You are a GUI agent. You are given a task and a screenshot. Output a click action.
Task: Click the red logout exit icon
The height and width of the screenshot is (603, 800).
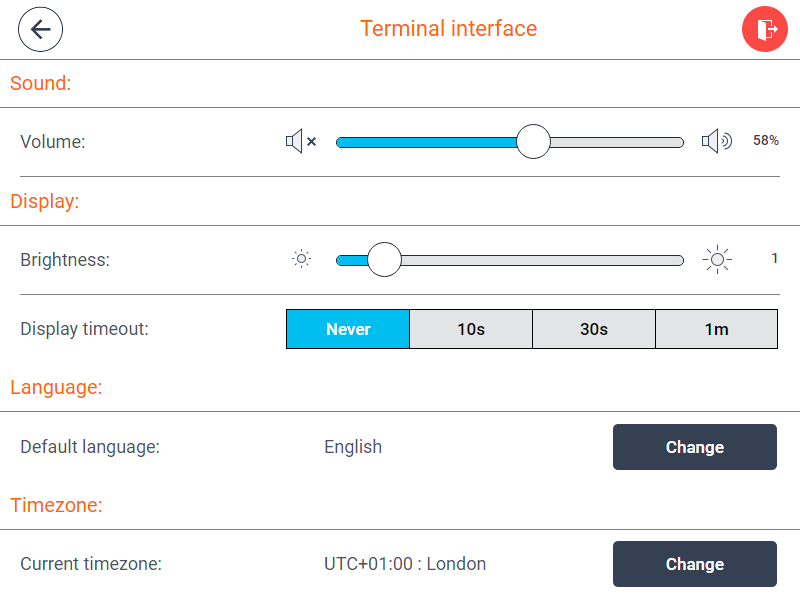(765, 29)
